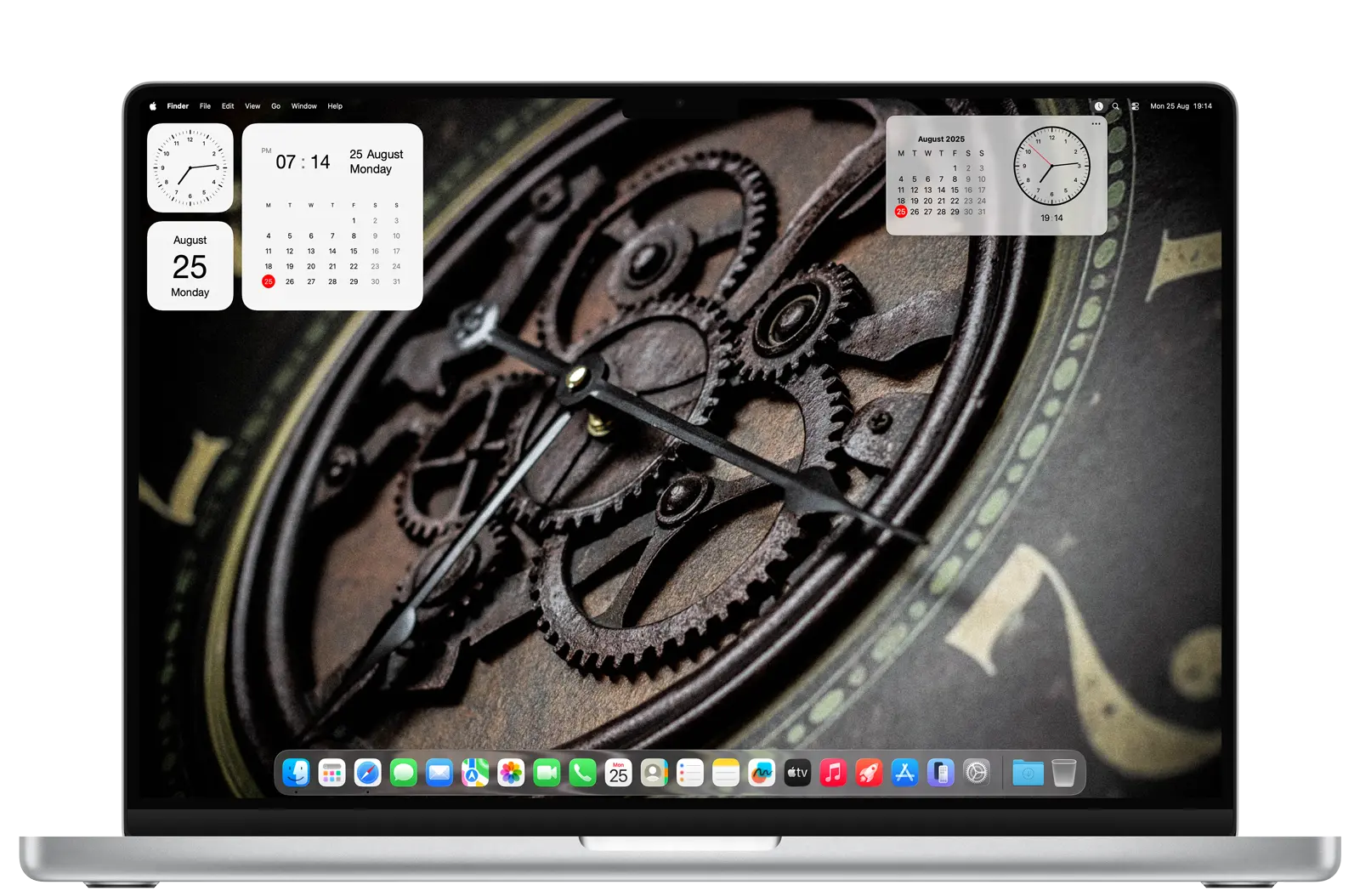Open the clock app menu bar icon
This screenshot has width=1360, height=896.
(x=1098, y=106)
